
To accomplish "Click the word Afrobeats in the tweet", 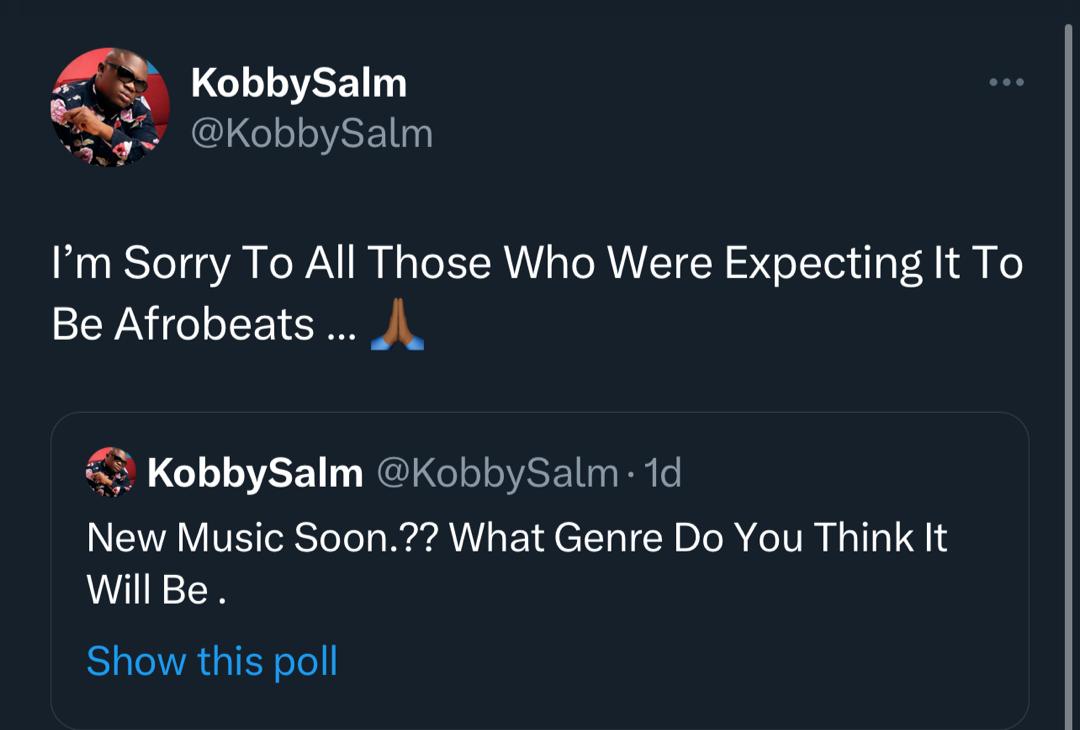I will coord(214,325).
